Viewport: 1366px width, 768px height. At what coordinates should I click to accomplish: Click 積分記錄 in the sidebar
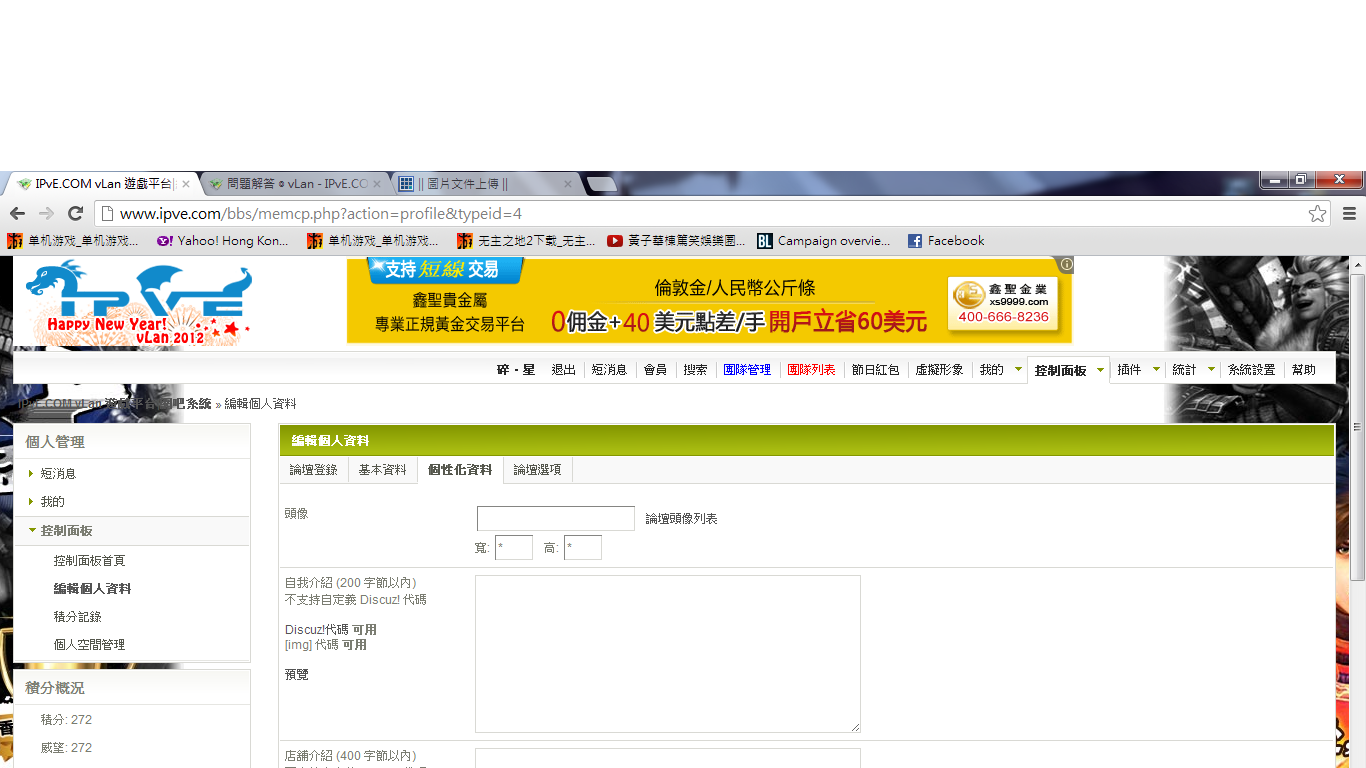[x=78, y=617]
